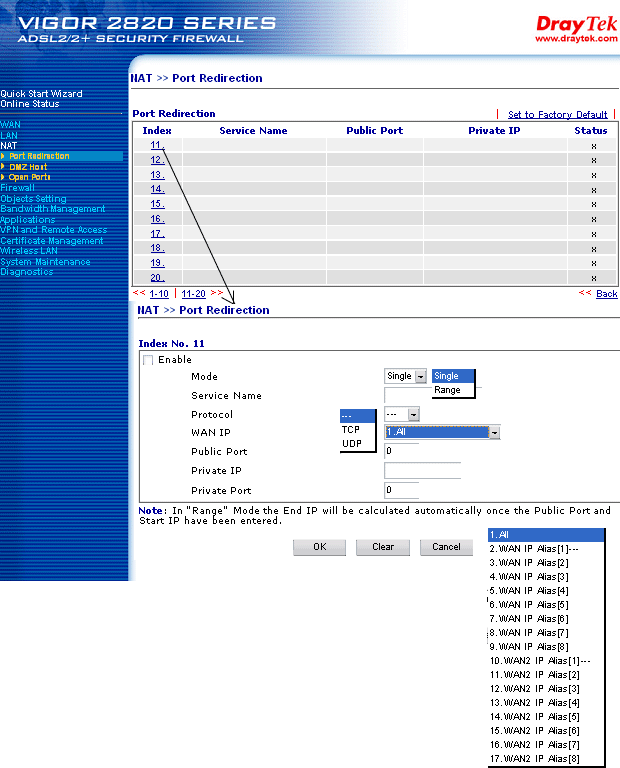Open Firewall menu in sidebar

[17, 188]
